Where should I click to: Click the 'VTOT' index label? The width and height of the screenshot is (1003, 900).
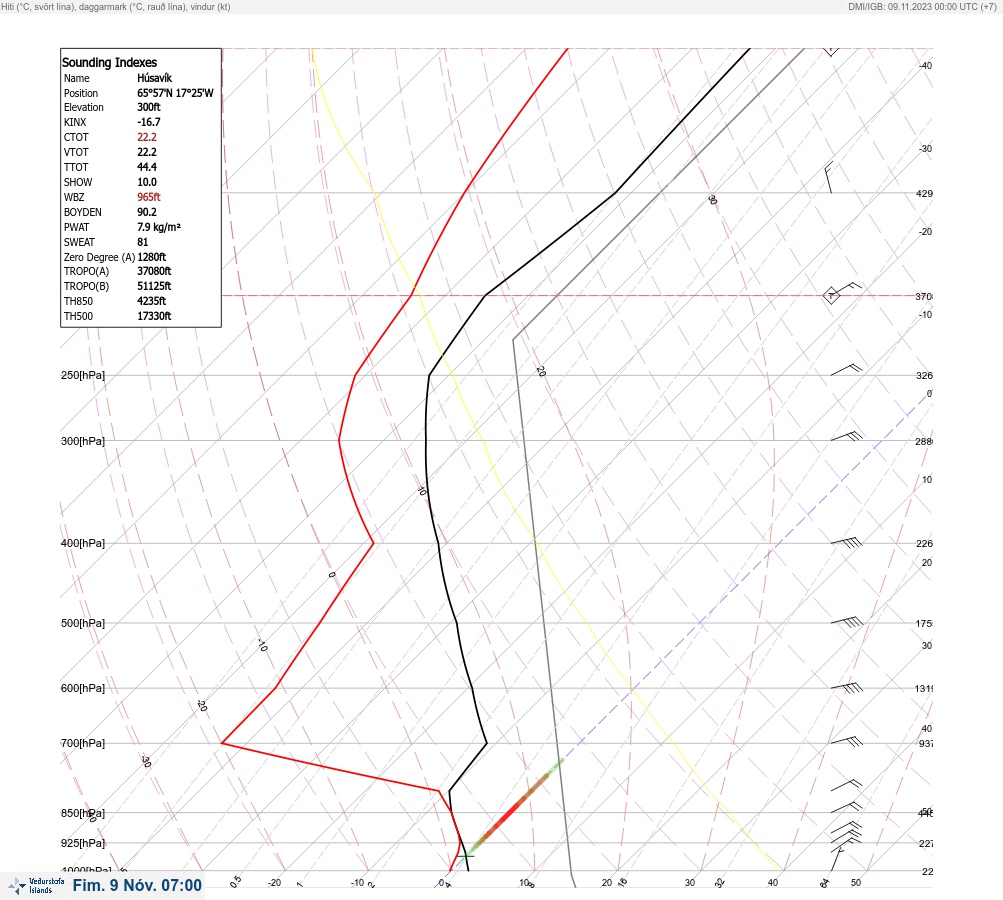click(x=76, y=152)
